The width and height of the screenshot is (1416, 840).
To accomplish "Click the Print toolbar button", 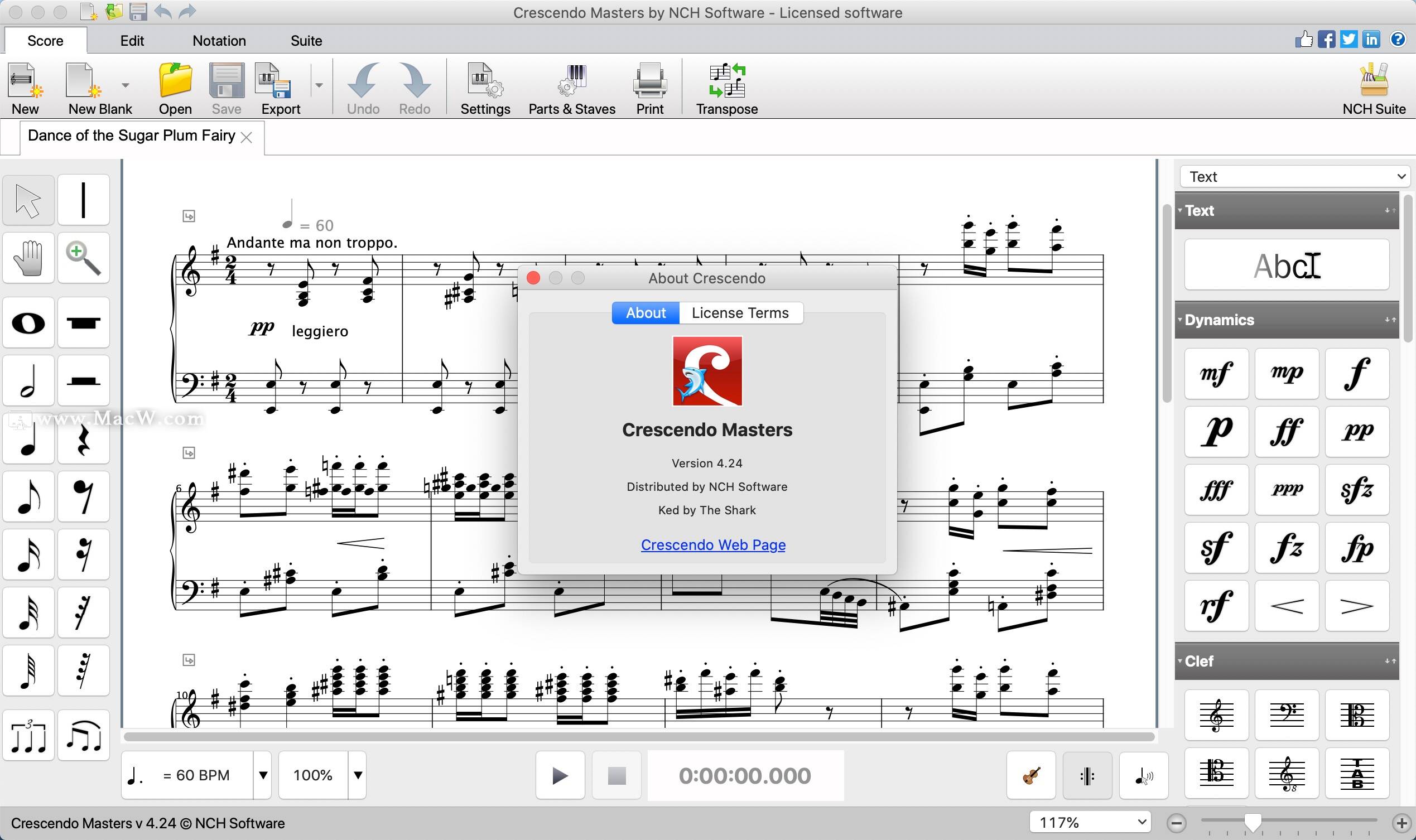I will [x=649, y=89].
